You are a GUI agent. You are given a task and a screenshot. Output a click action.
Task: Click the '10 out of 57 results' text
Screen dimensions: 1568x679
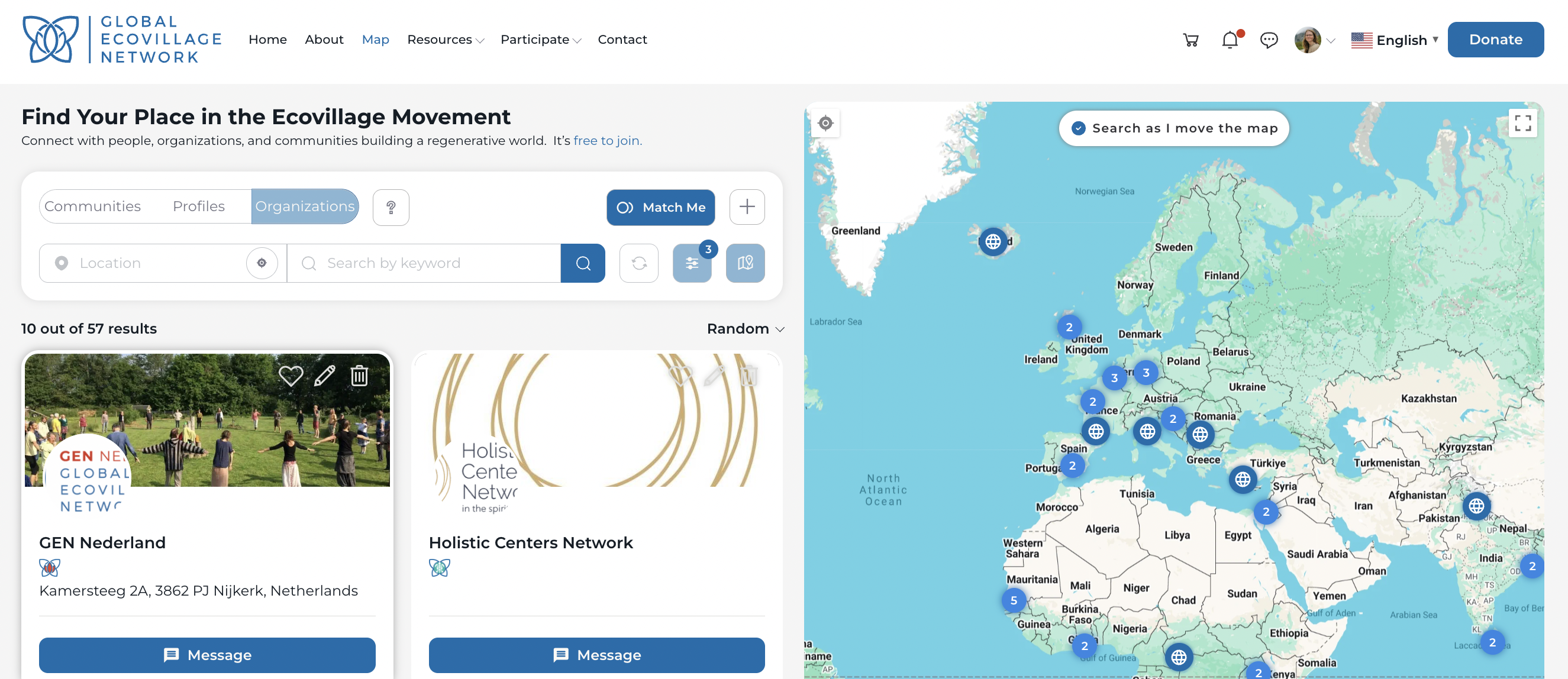click(89, 328)
